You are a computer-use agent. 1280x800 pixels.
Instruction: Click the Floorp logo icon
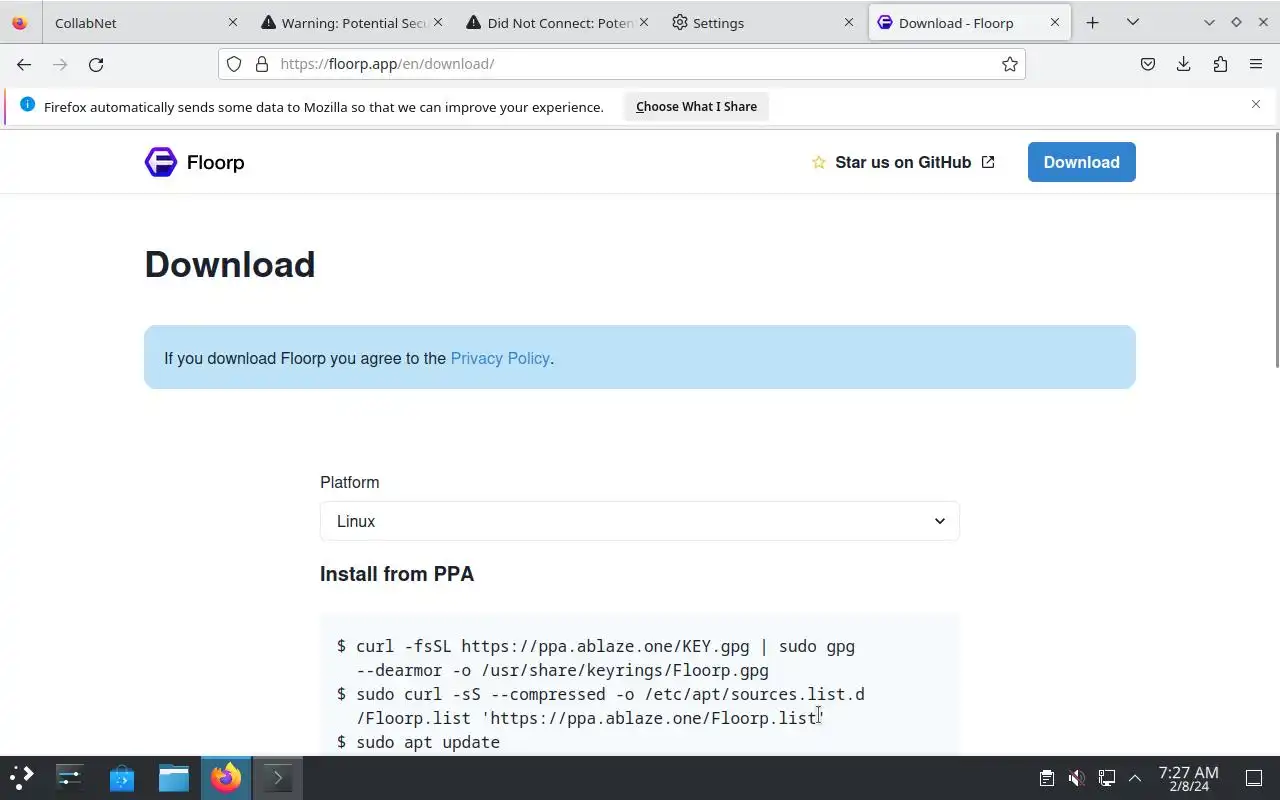click(160, 162)
